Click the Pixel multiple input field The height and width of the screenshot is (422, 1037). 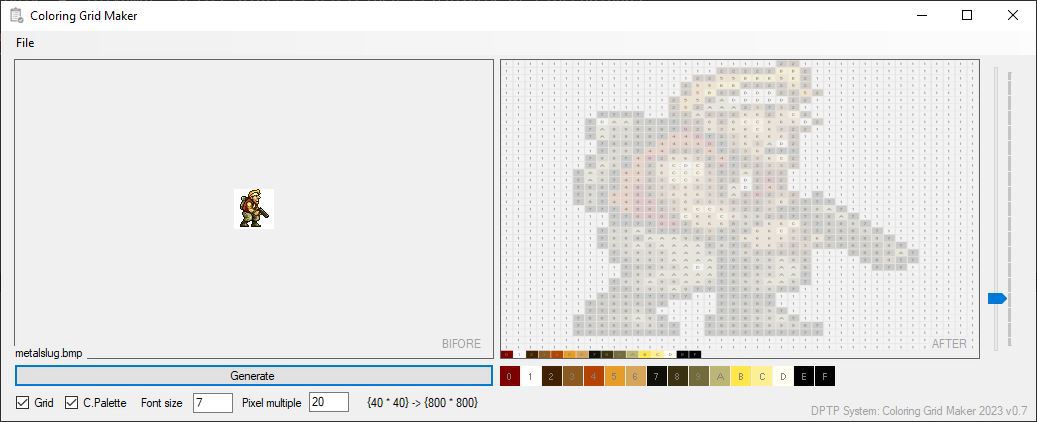(329, 402)
